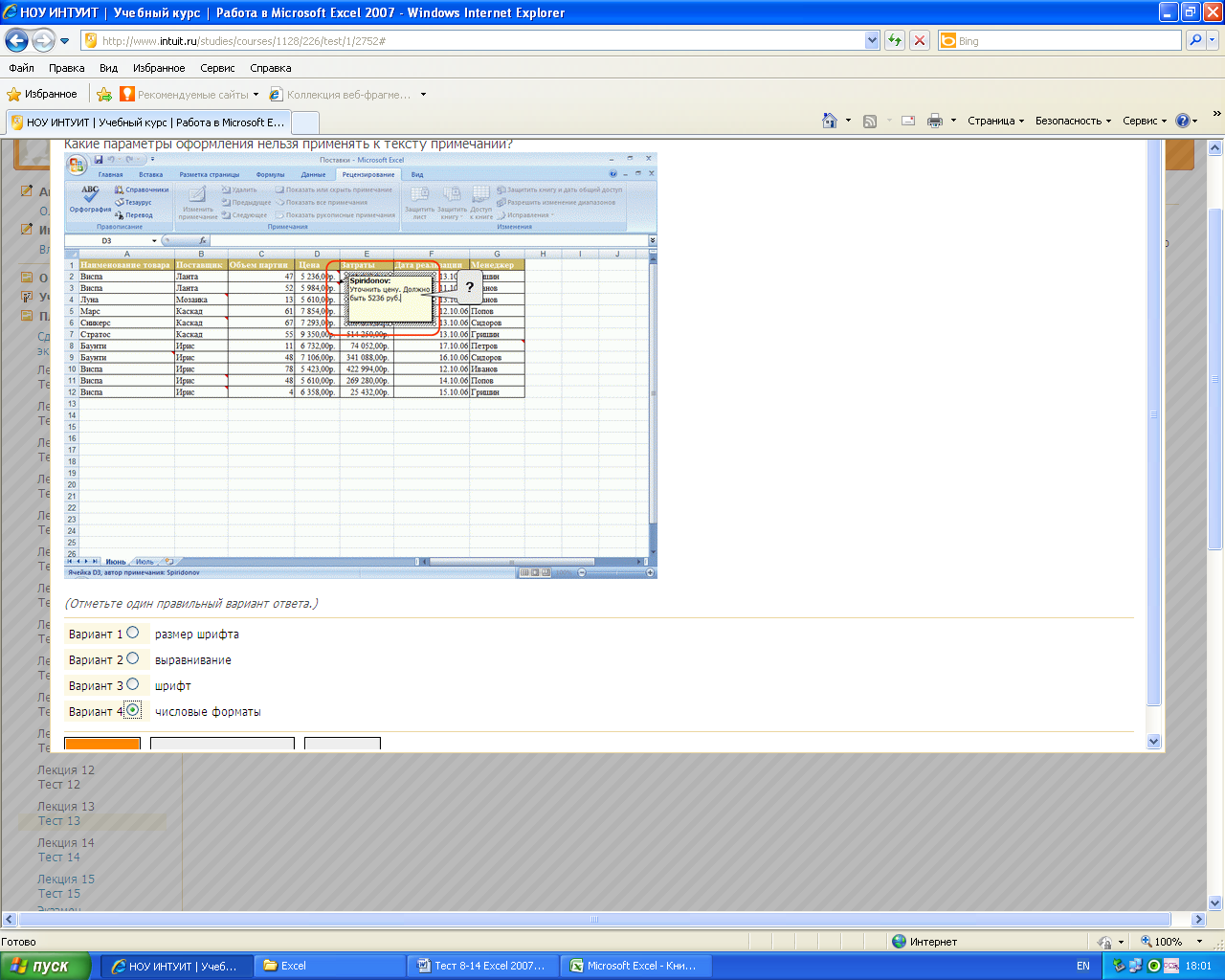Select the НОУ ИНТУИТ browser tab

point(147,122)
